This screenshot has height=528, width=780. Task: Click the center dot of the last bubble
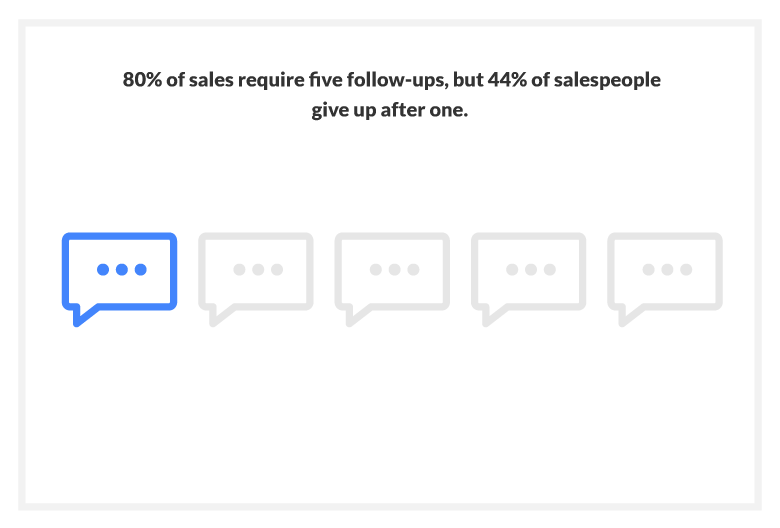click(667, 269)
